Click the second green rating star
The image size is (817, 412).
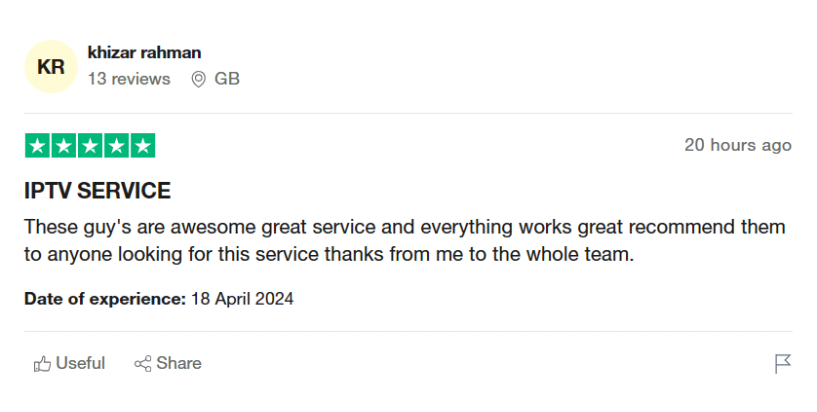coord(63,146)
